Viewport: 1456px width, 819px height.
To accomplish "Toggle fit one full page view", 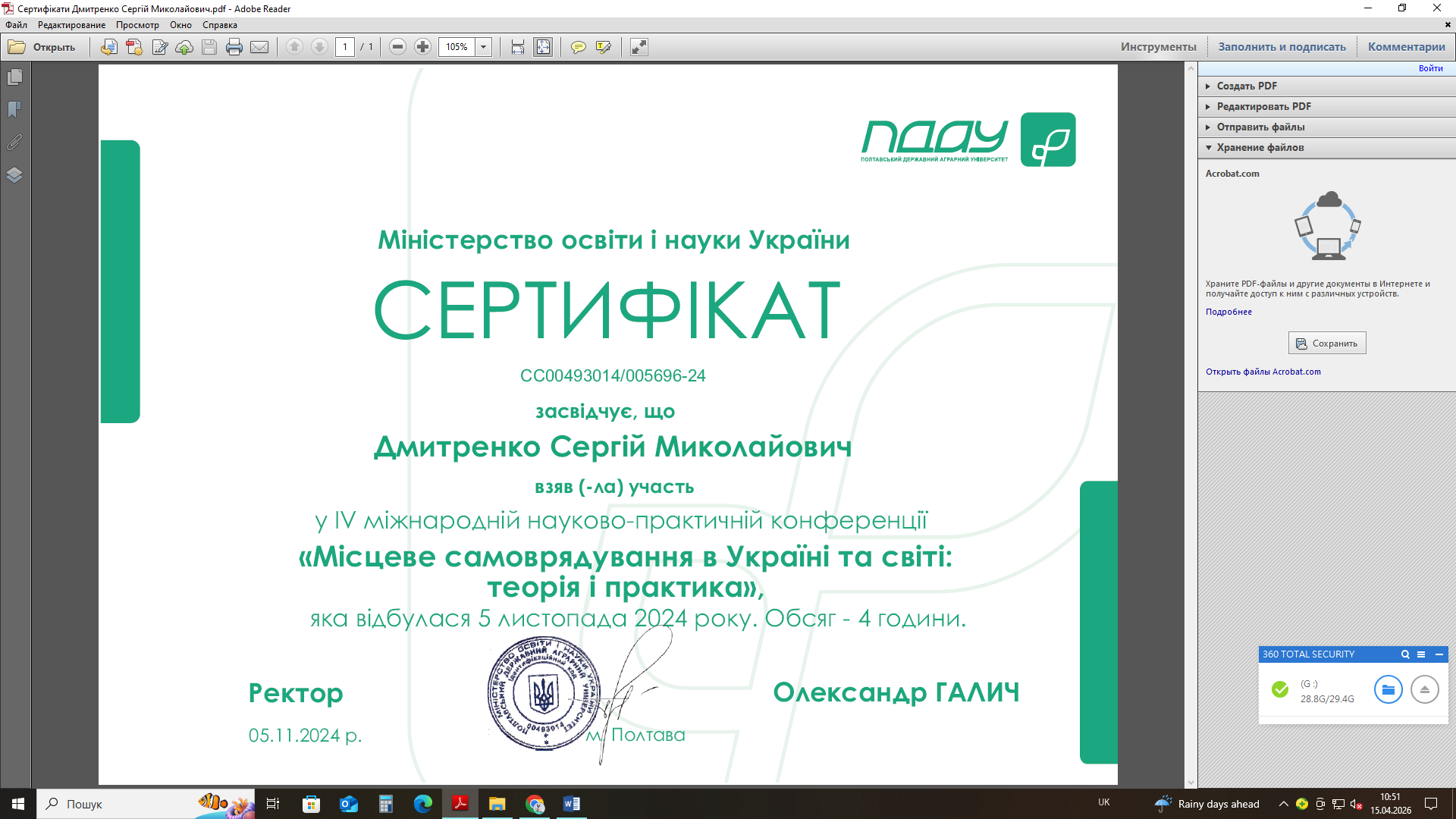I will point(543,47).
